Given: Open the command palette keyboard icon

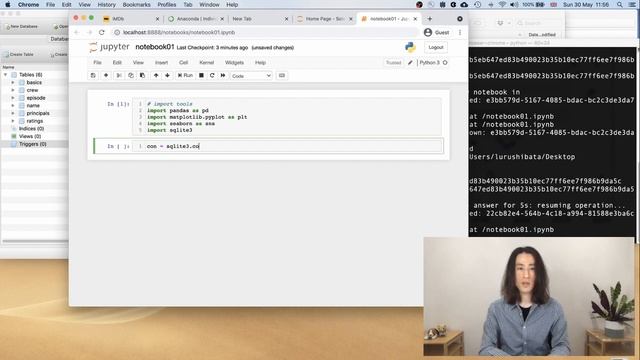Looking at the screenshot, I should point(282,76).
